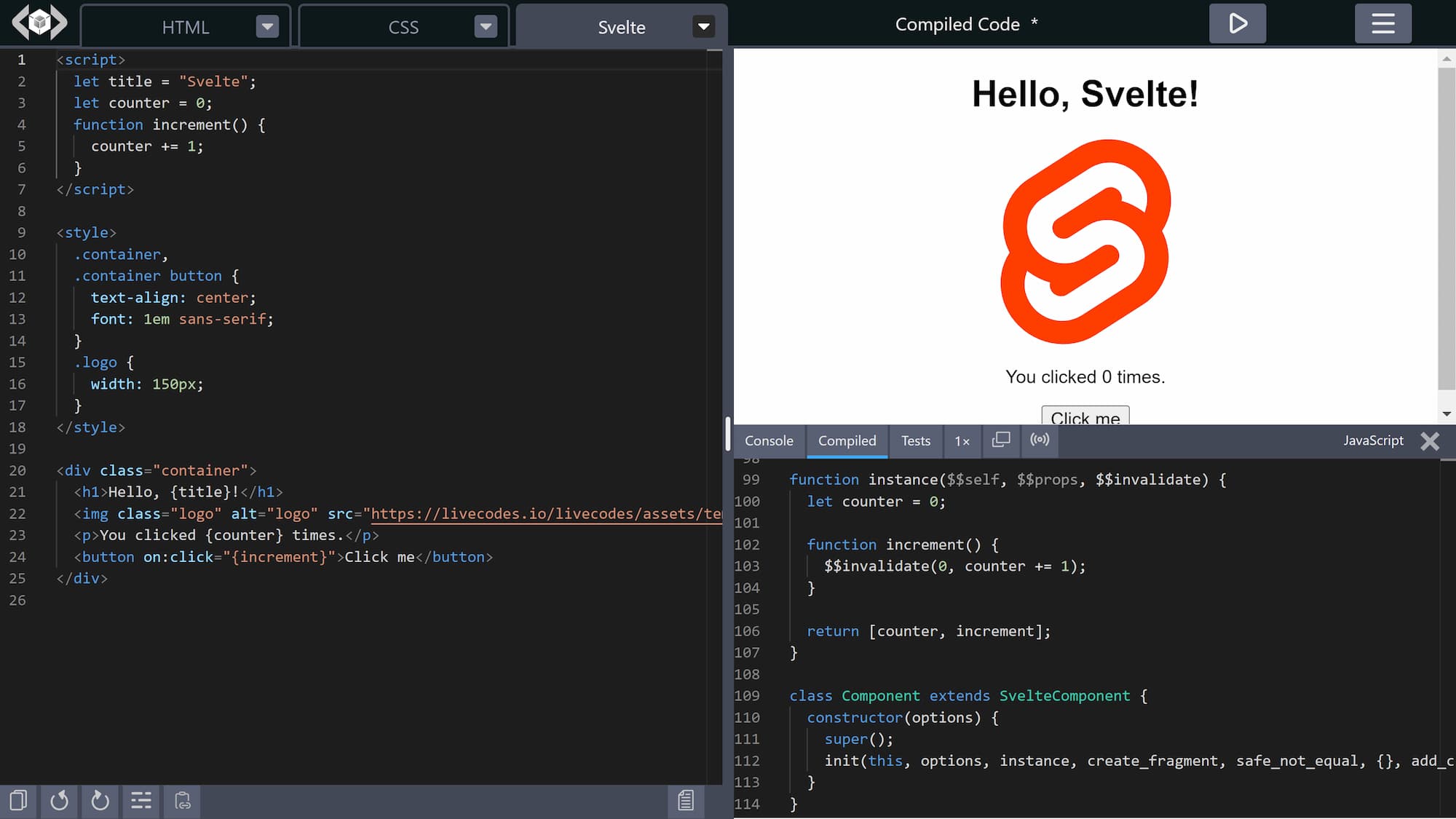Open the Svelte language selector dropdown
Viewport: 1456px width, 819px height.
(x=703, y=26)
